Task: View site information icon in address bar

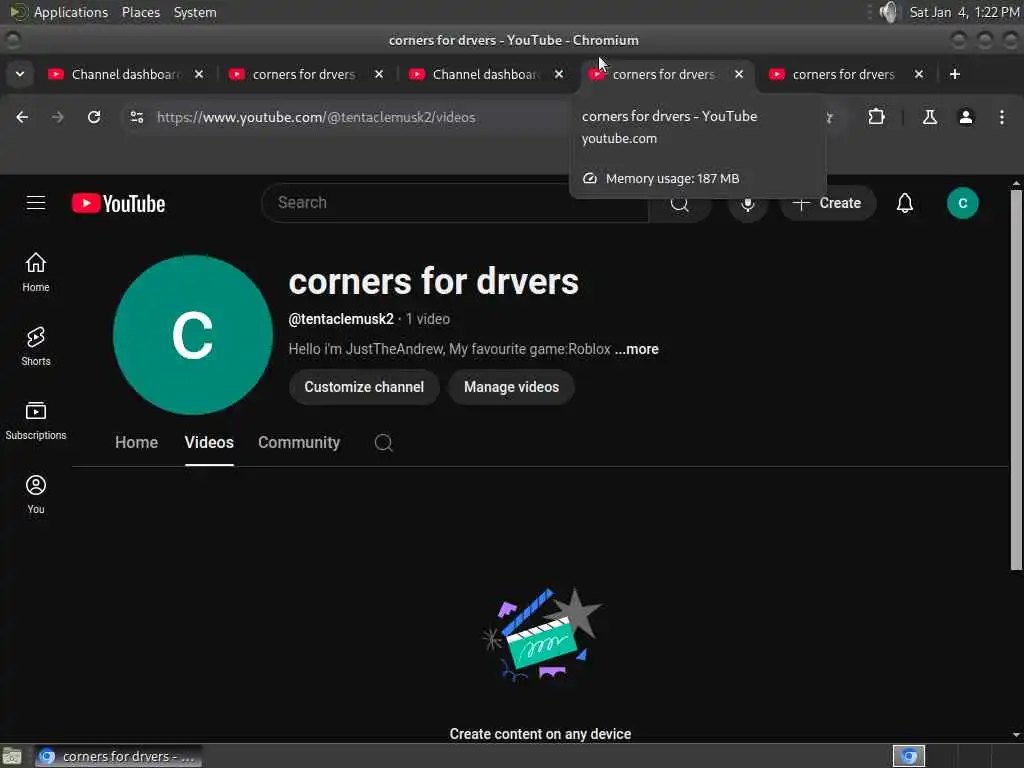Action: tap(136, 117)
